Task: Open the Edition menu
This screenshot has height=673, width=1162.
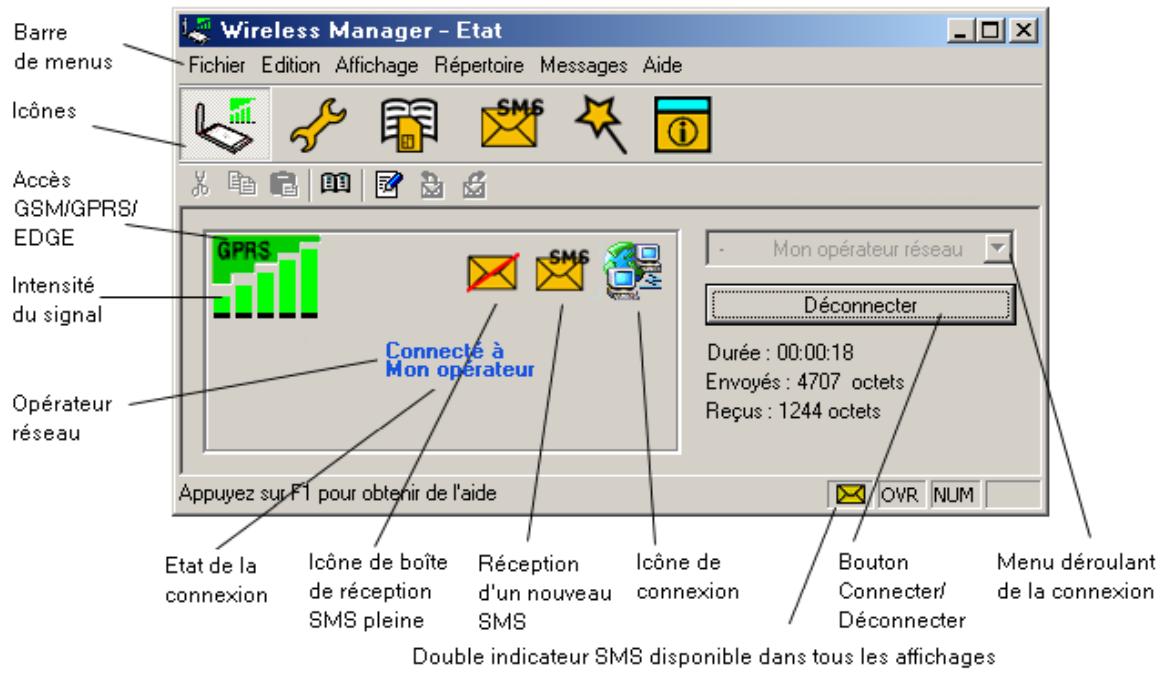Action: coord(290,65)
